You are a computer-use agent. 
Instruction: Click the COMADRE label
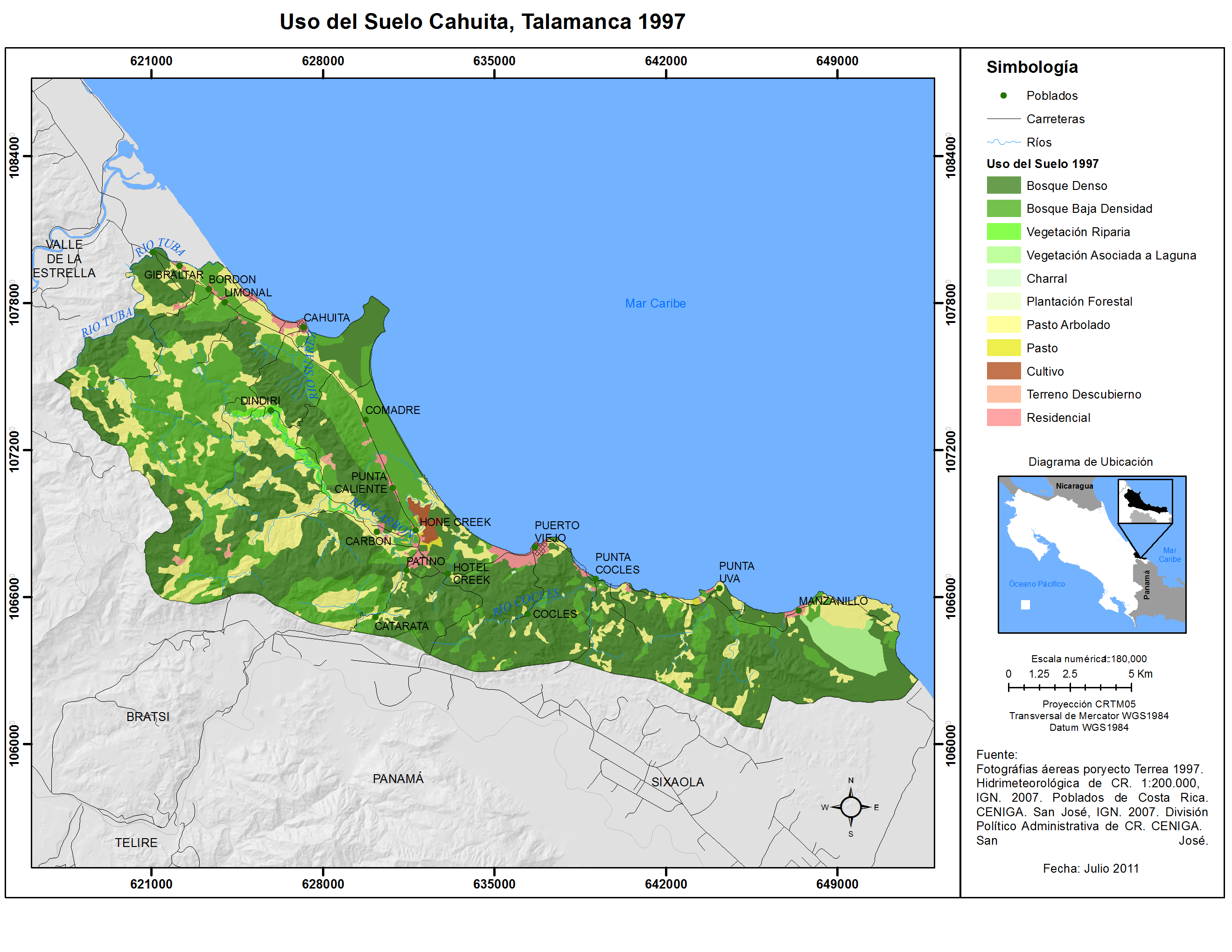[x=392, y=410]
